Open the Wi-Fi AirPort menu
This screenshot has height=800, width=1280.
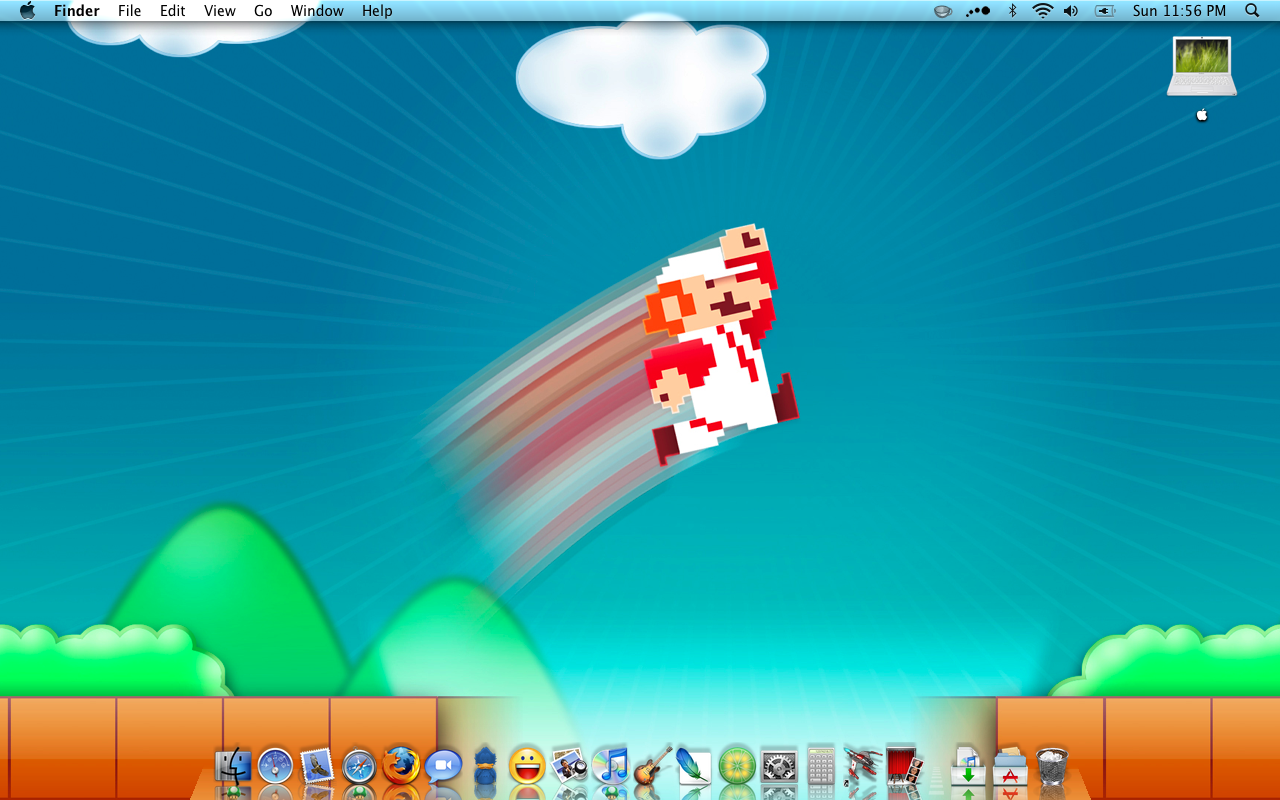[x=1043, y=11]
